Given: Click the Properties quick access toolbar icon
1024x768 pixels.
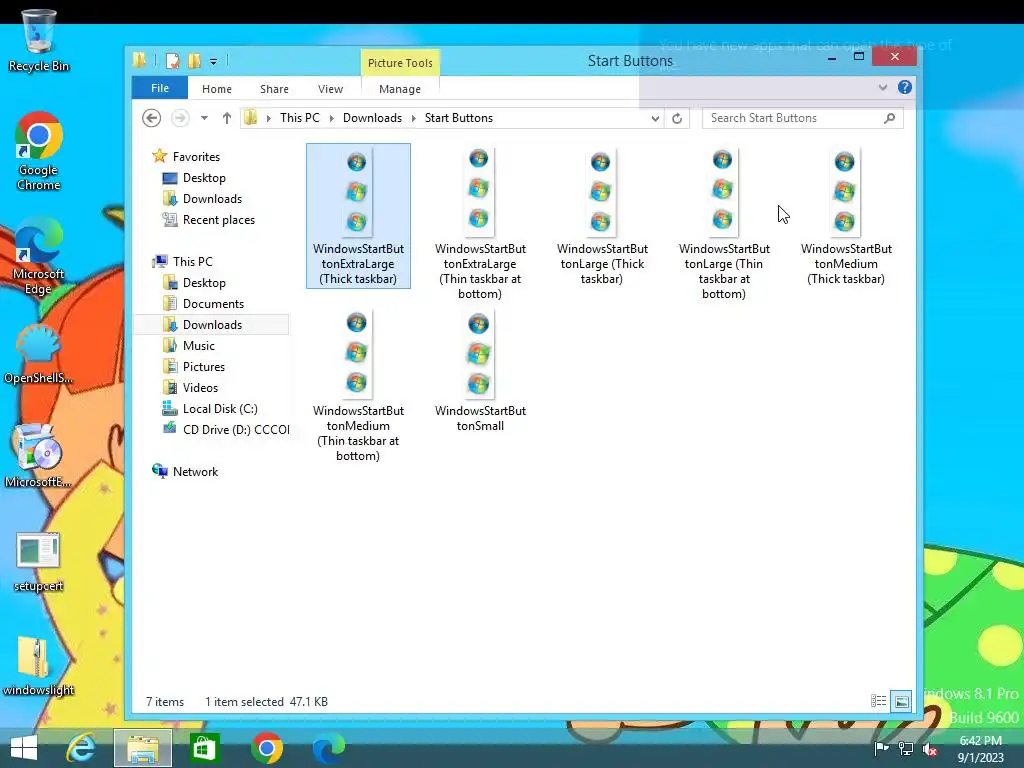Looking at the screenshot, I should [172, 61].
